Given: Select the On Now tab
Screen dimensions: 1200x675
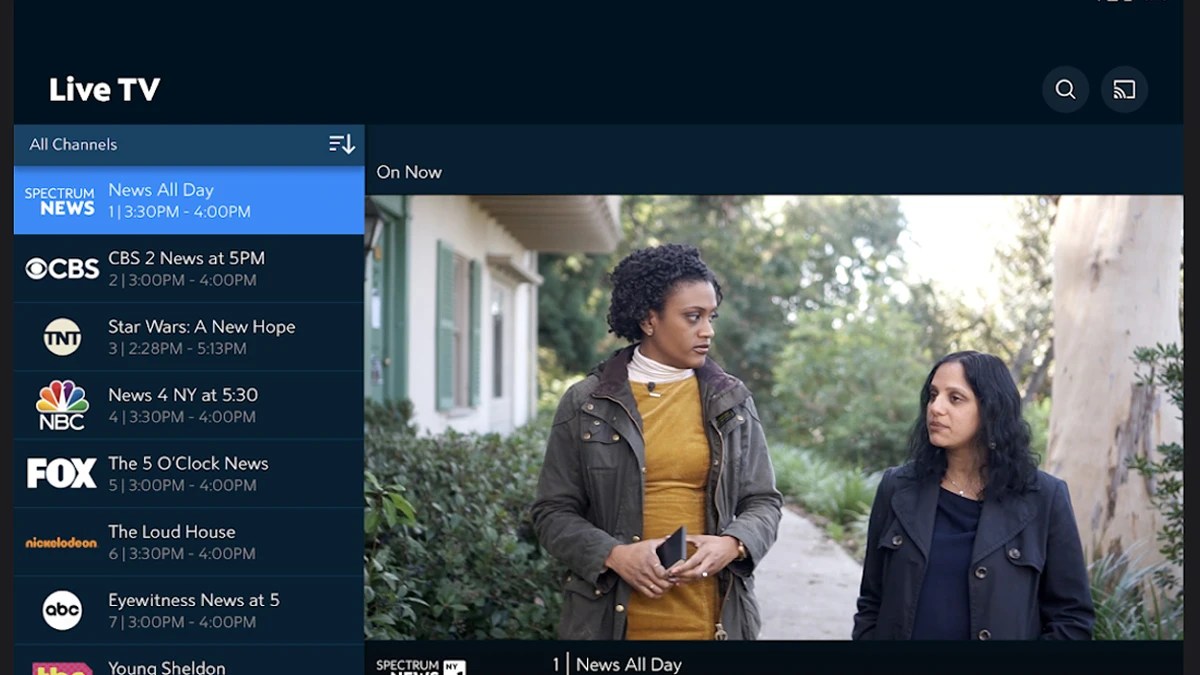Looking at the screenshot, I should 409,171.
